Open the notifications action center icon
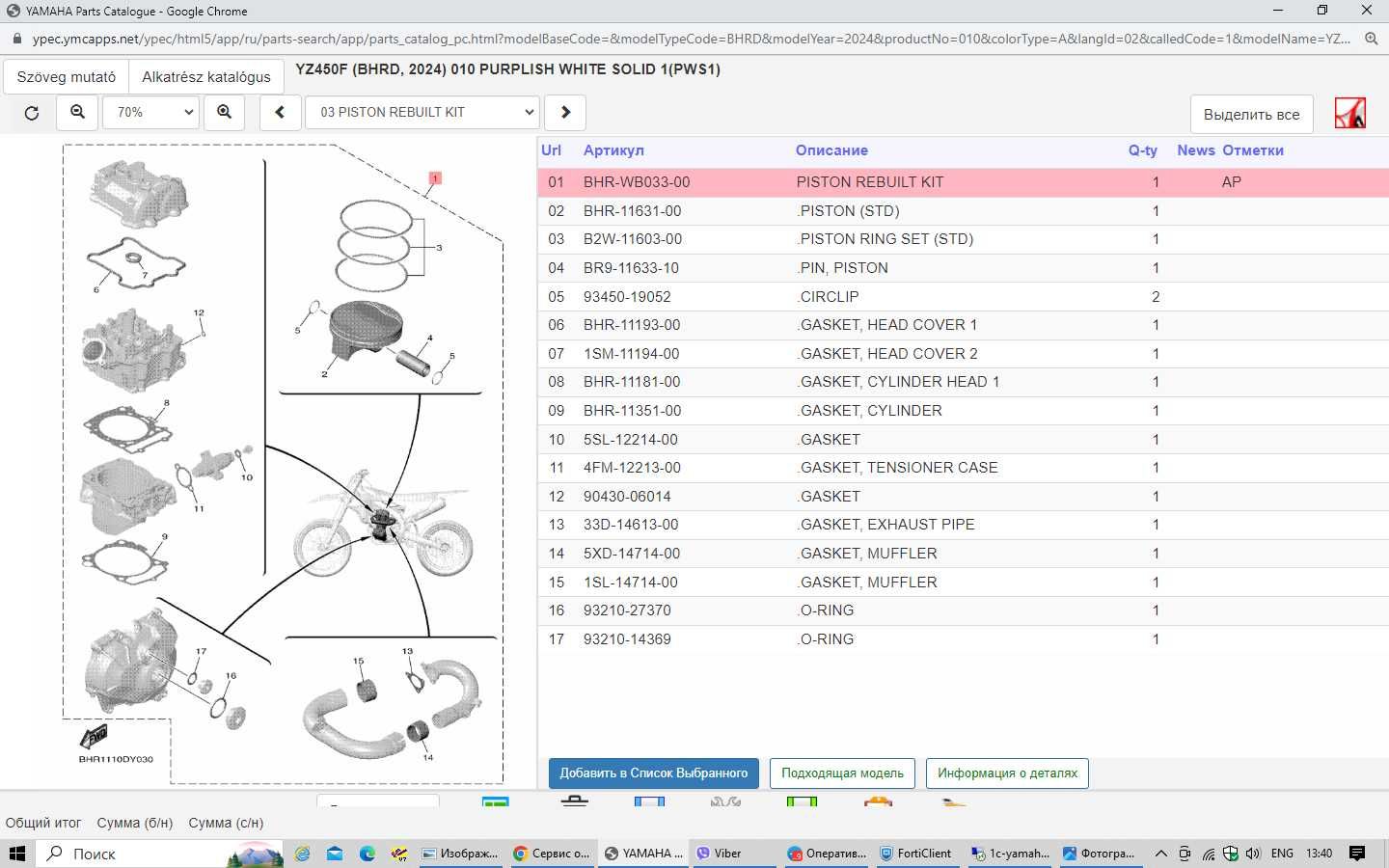Image resolution: width=1389 pixels, height=868 pixels. click(x=1357, y=854)
